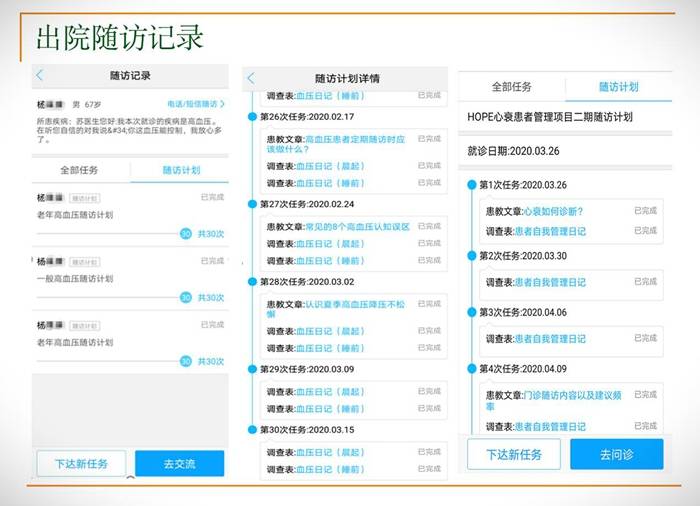Open article 常见的8个高血压认知误区
Viewport: 700px width, 506px height.
[357, 227]
